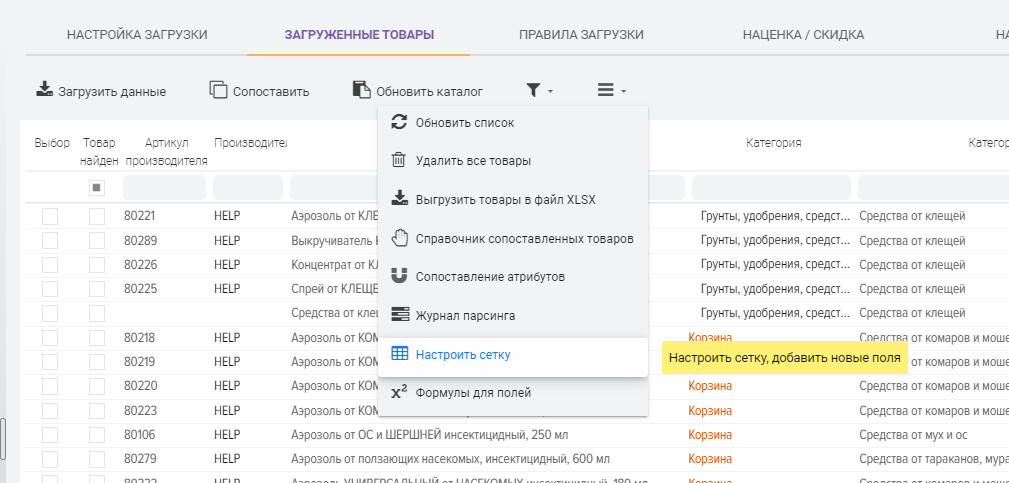Click the refresh icon for Обновить список
1009x483 pixels.
[400, 122]
